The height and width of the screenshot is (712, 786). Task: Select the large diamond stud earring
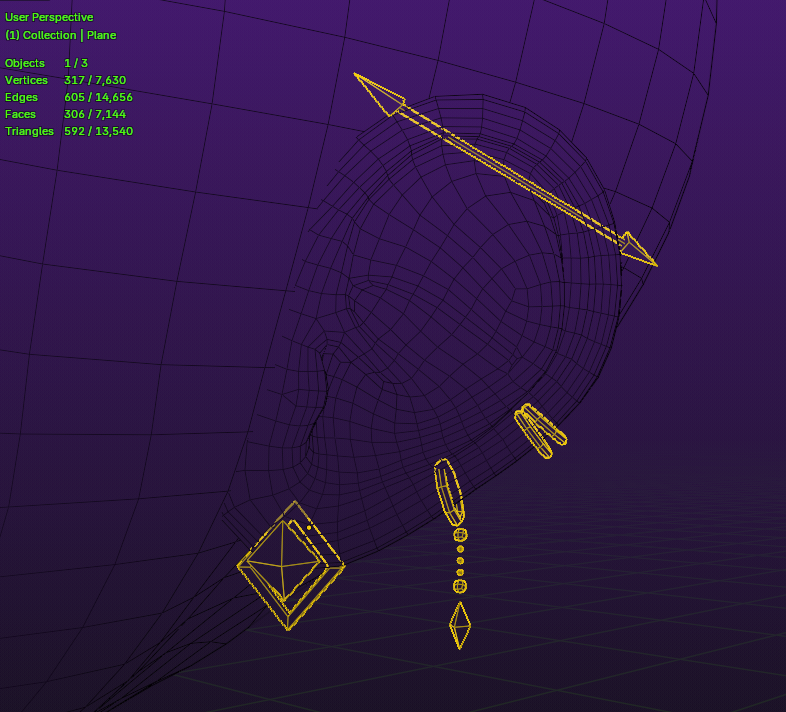pyautogui.click(x=289, y=567)
